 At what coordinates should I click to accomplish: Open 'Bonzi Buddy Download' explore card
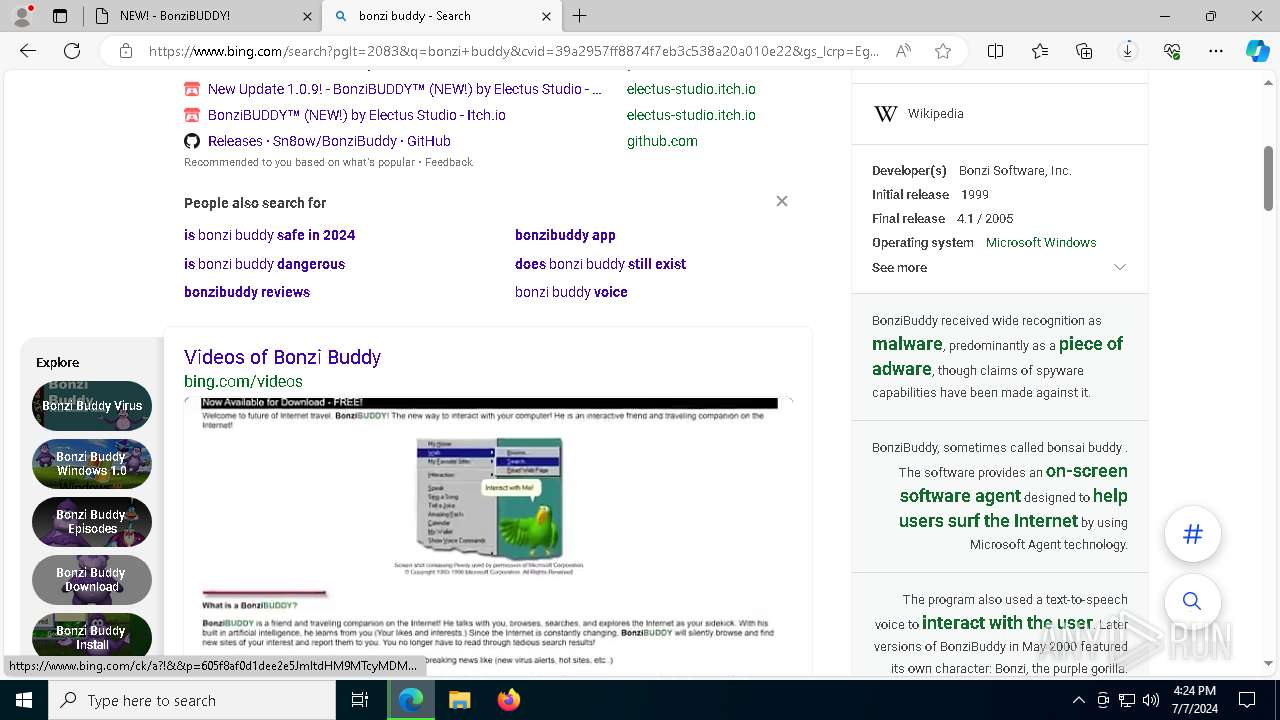(92, 580)
